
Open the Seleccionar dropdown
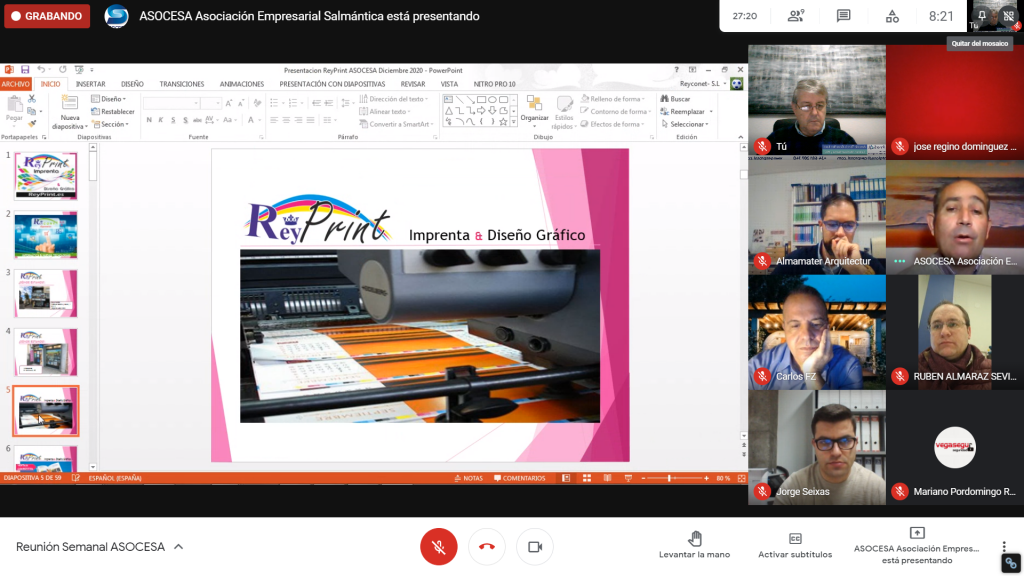tap(684, 124)
